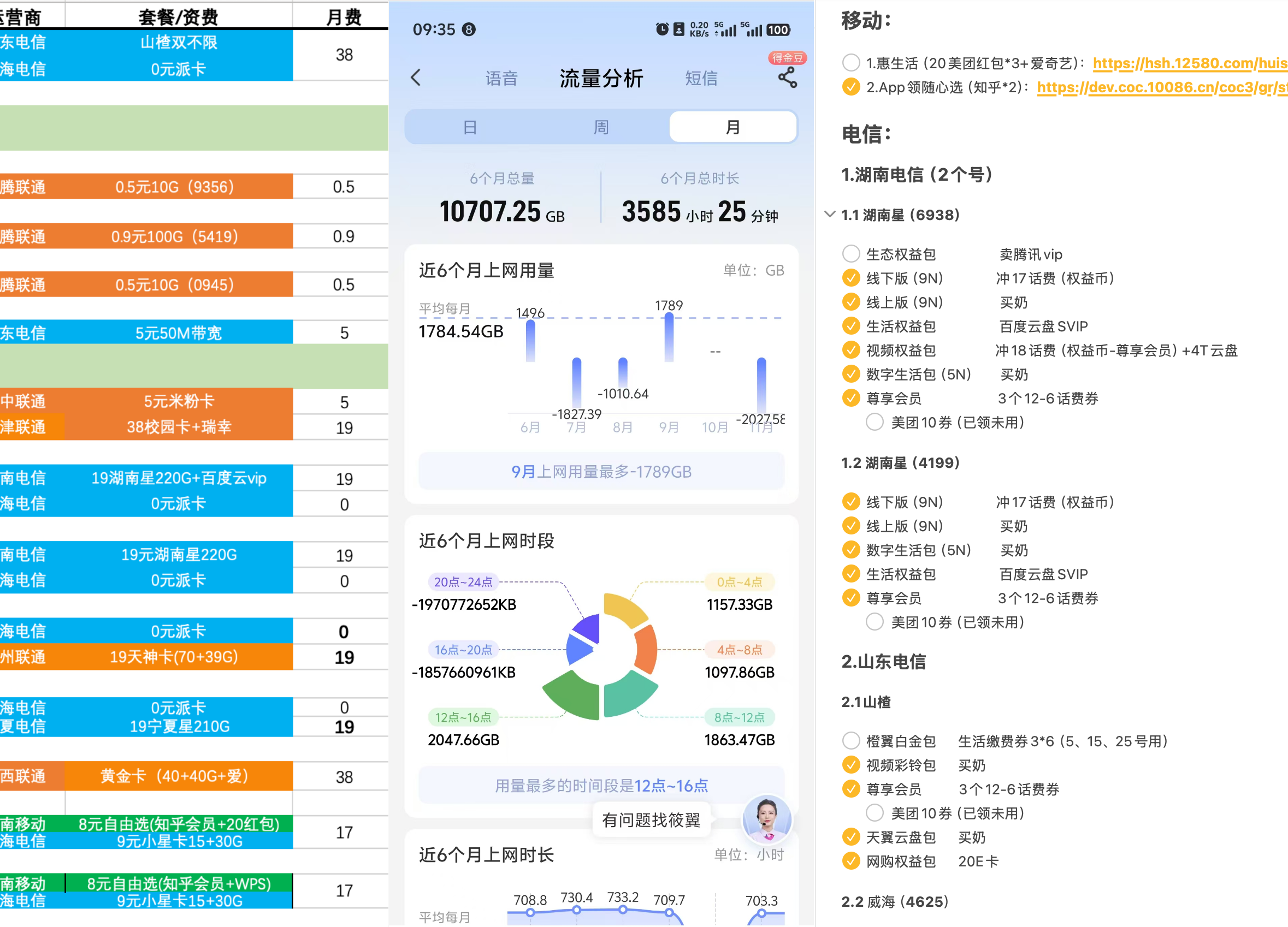
Task: Select the 月 period tab
Action: [x=732, y=127]
